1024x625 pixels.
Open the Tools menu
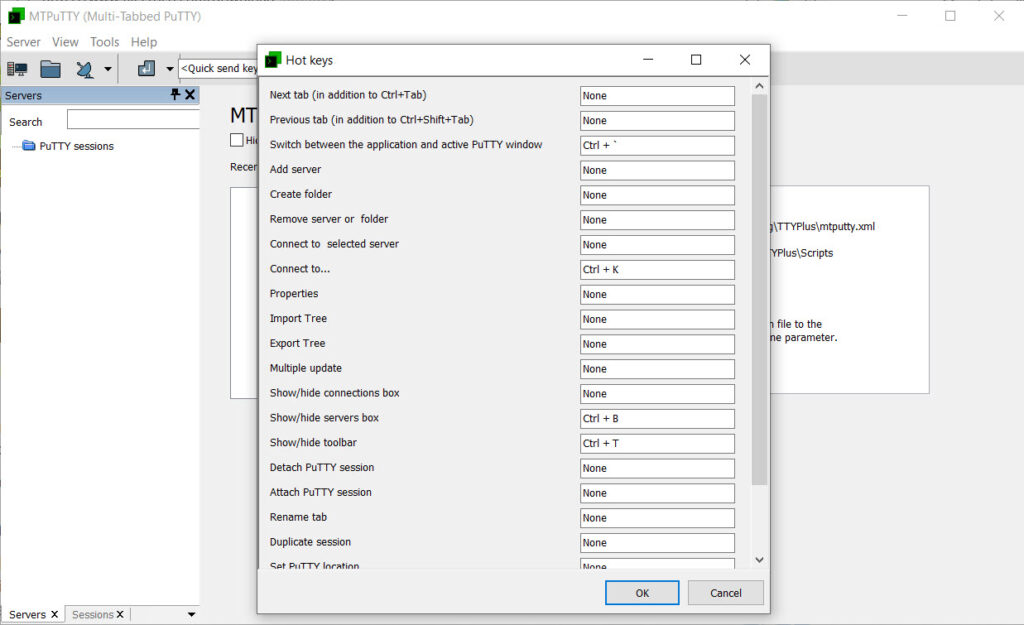[104, 42]
